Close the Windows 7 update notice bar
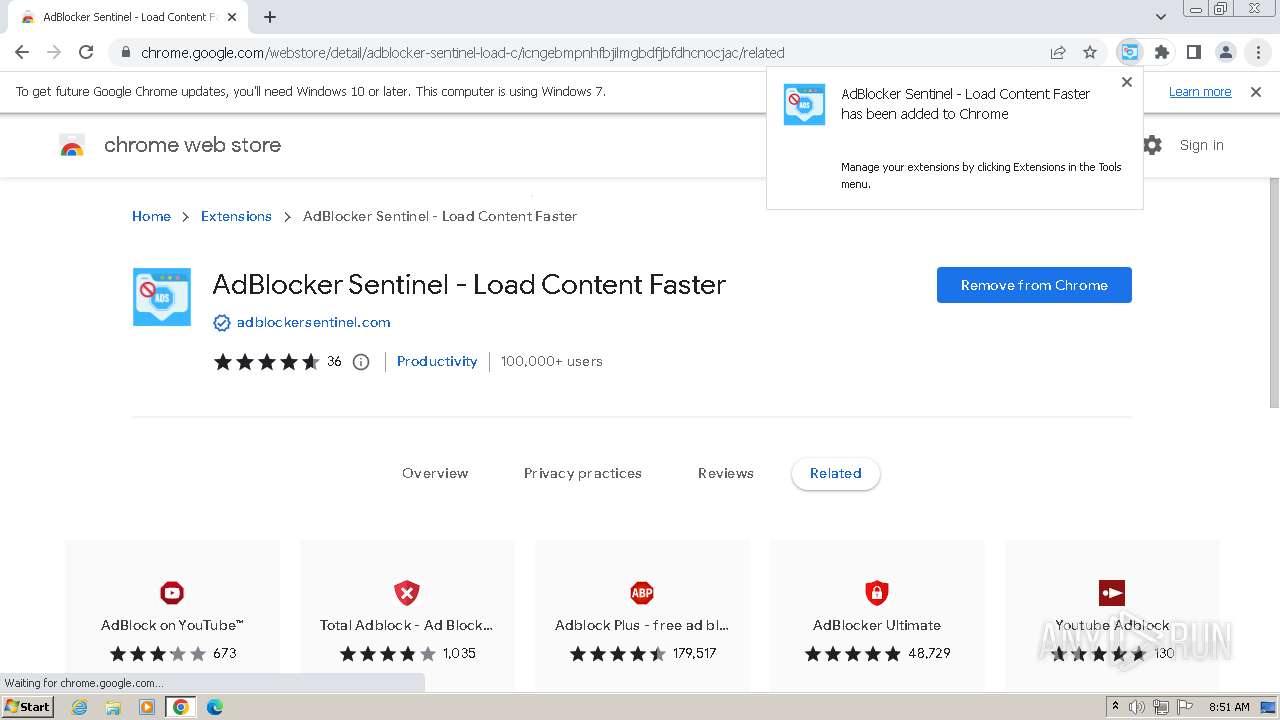Screen dimensions: 1280x720 click(x=1256, y=92)
